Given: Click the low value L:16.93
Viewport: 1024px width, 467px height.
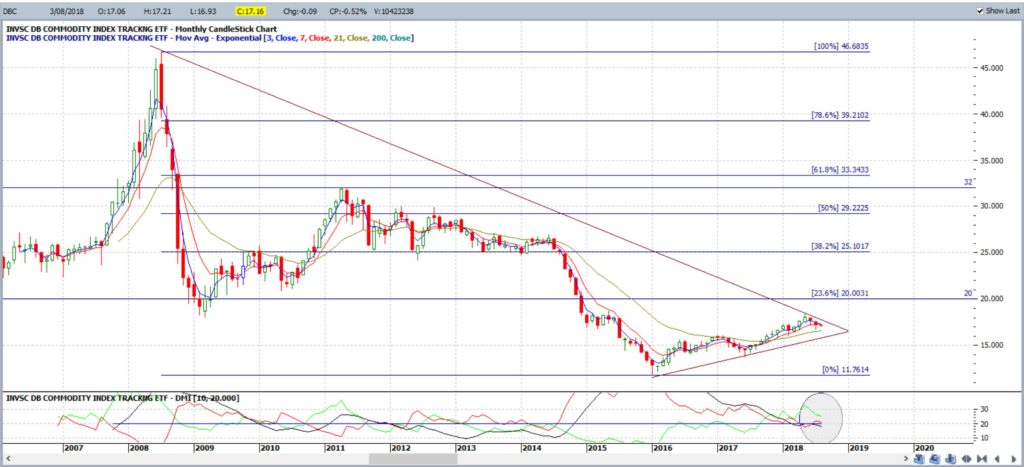Looking at the screenshot, I should coord(201,11).
